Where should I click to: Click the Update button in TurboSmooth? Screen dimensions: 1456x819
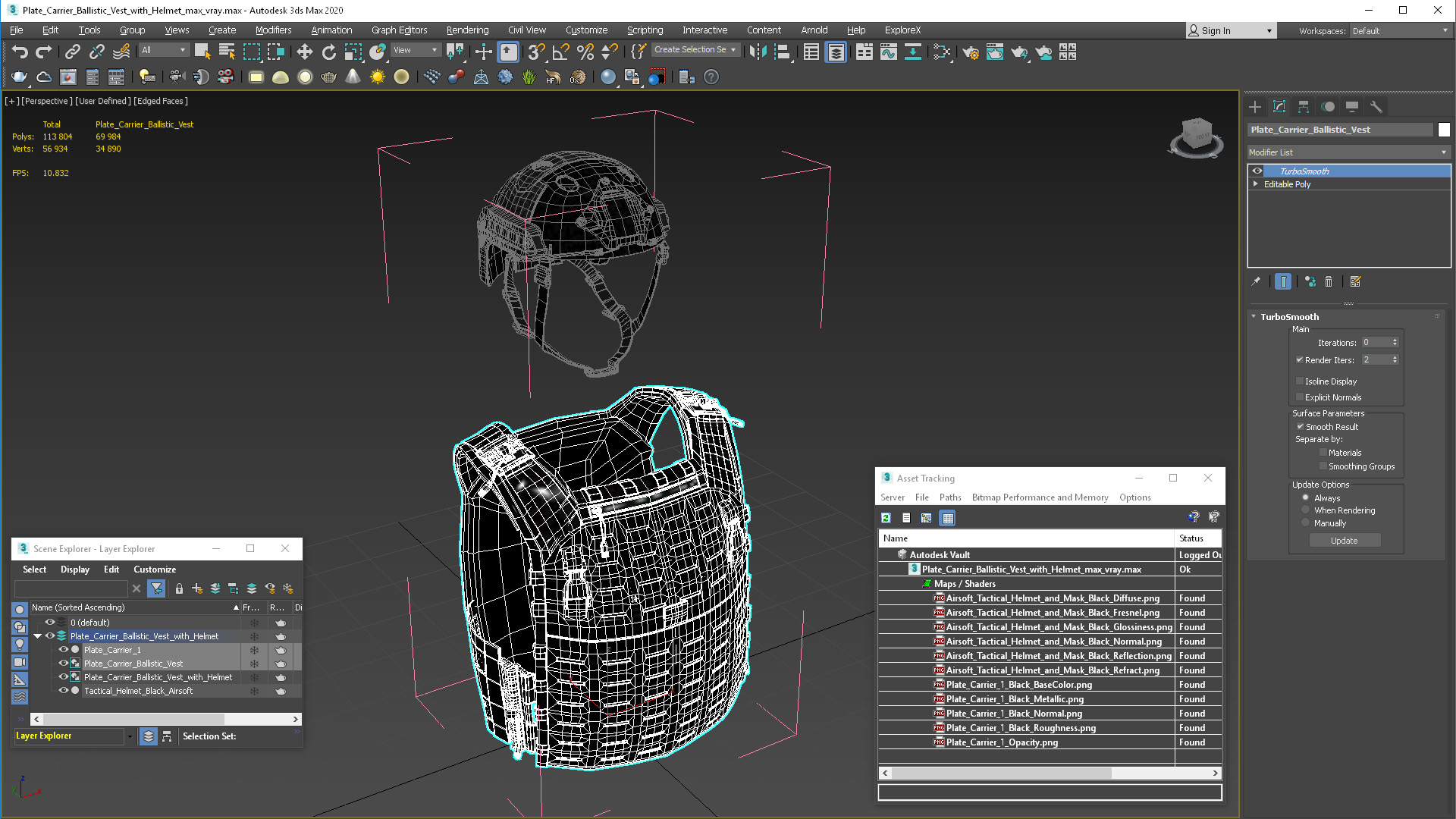(1345, 540)
